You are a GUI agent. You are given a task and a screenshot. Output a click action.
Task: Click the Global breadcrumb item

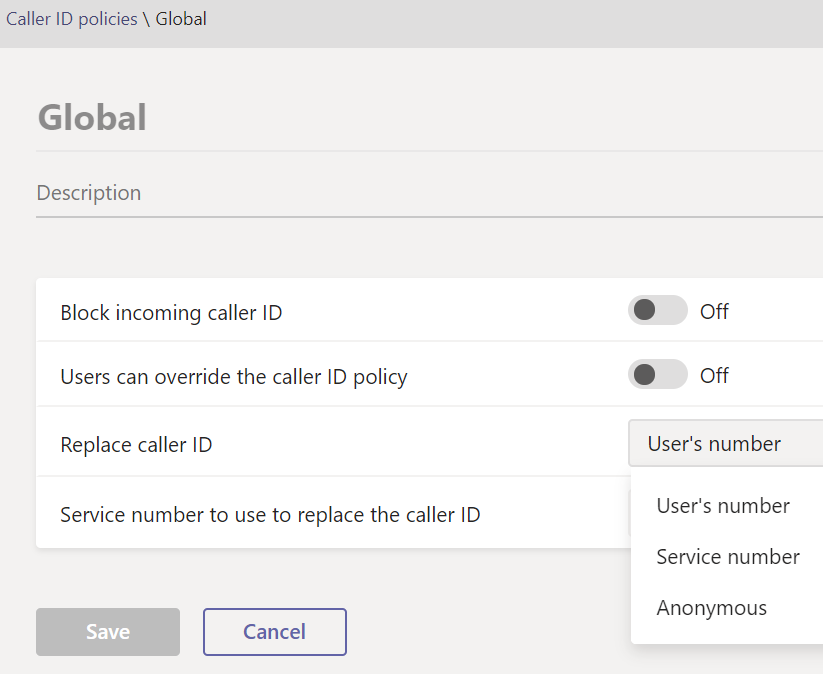click(181, 19)
